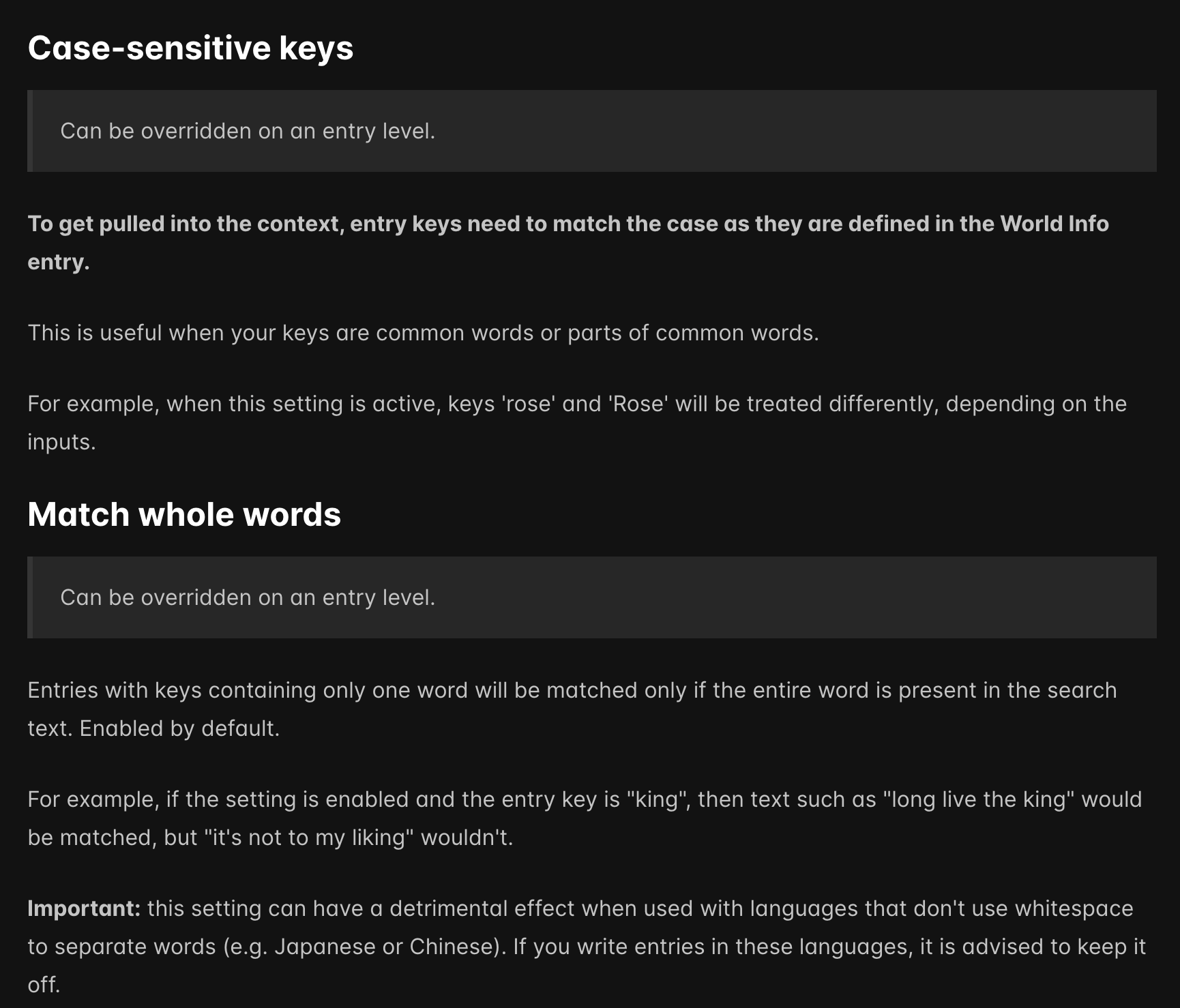Click the quoted capitalized key 'Rose'
The width and height of the screenshot is (1180, 1008).
click(x=638, y=404)
